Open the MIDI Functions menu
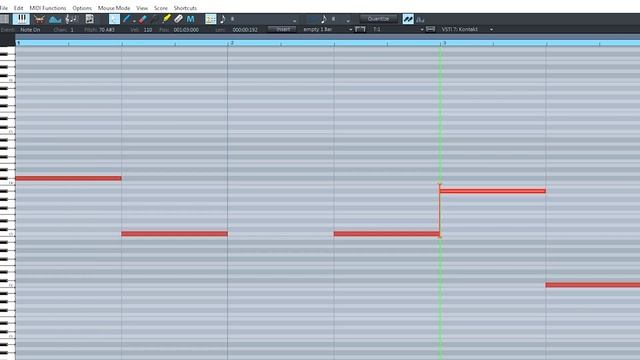This screenshot has height=360, width=640. [x=48, y=8]
